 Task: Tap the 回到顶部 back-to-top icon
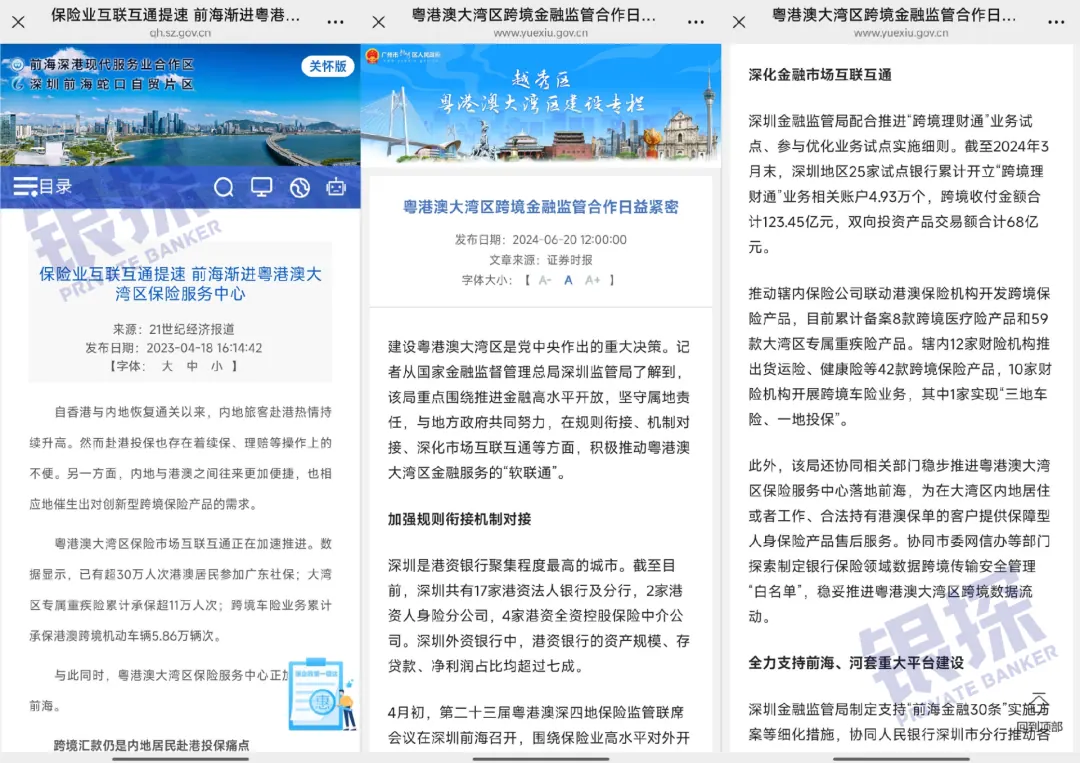pos(1039,713)
